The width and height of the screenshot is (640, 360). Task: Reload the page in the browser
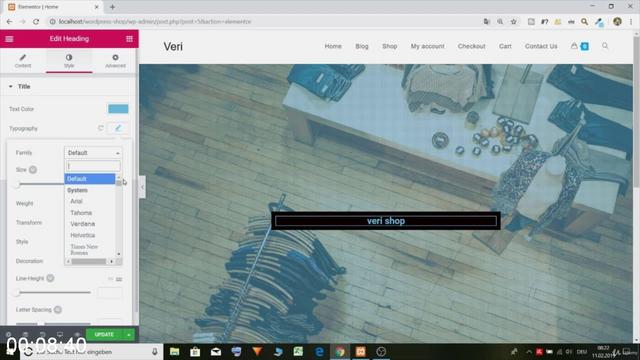point(36,22)
